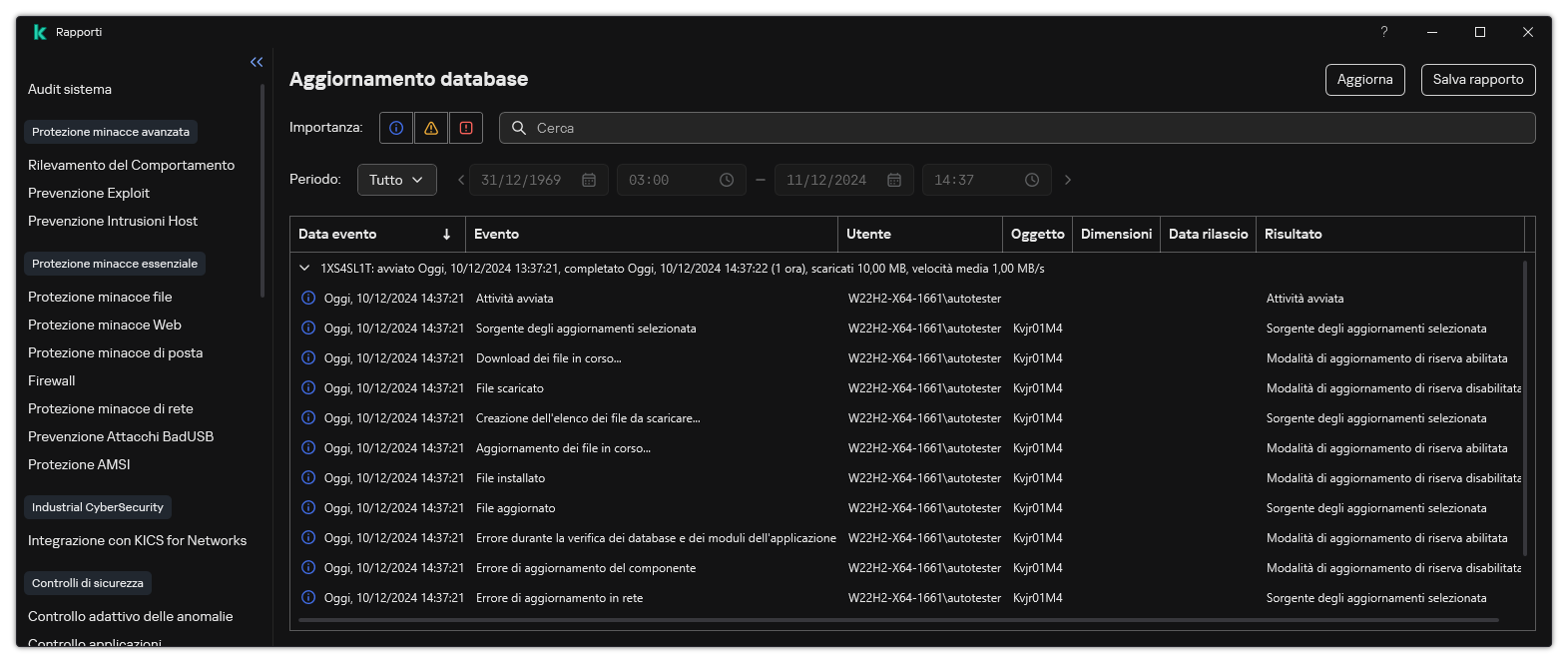Toggle the warning importance filter

click(x=431, y=128)
